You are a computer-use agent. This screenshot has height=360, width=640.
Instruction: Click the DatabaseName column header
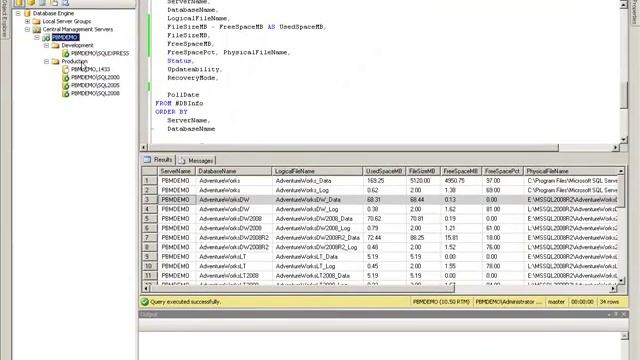(233, 171)
